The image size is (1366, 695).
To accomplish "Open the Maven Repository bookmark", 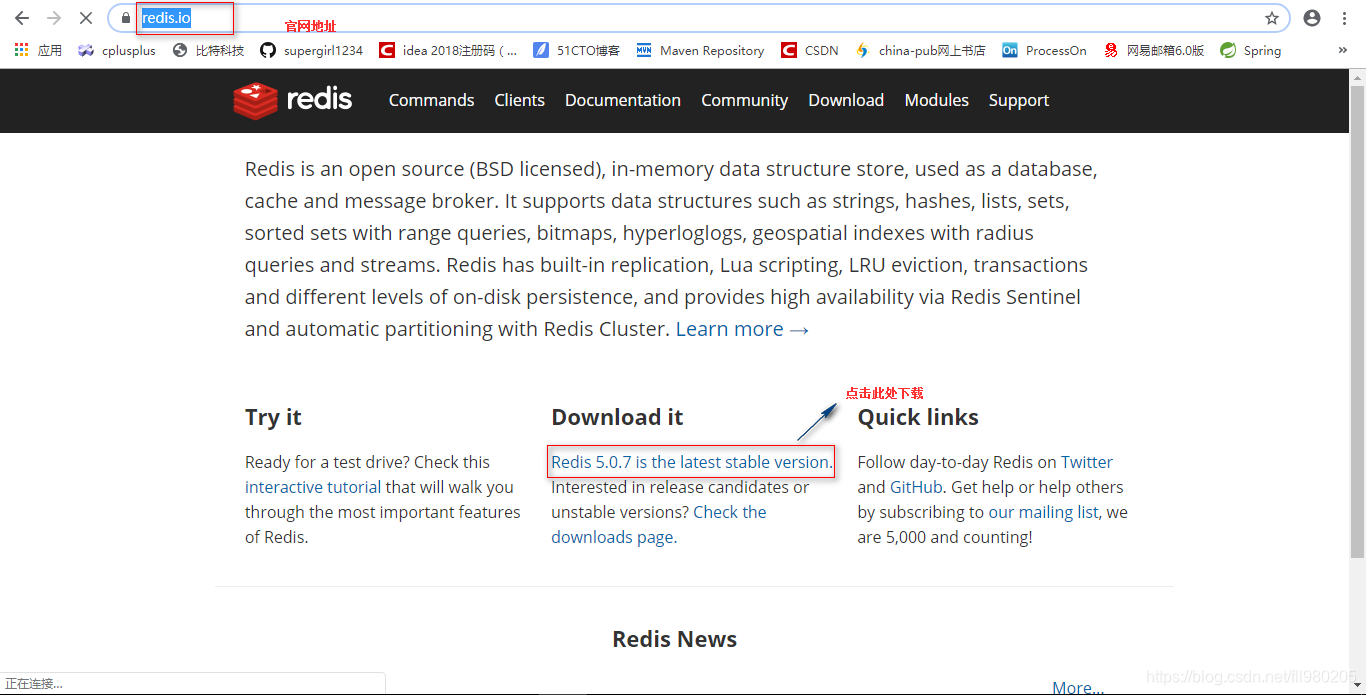I will pos(700,50).
